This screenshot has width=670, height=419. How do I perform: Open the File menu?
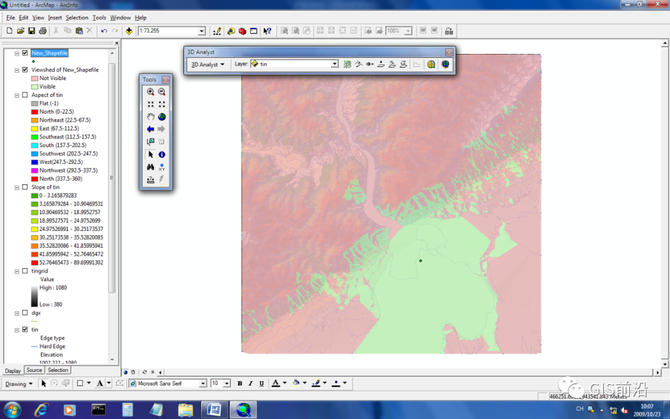pyautogui.click(x=11, y=18)
